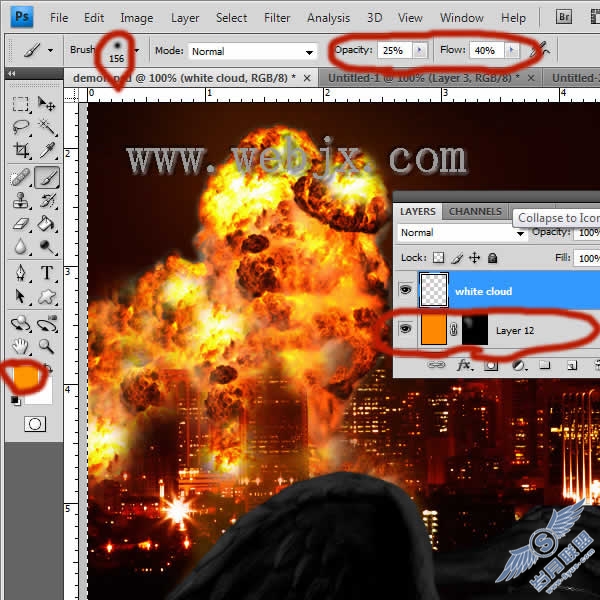The width and height of the screenshot is (600, 600).
Task: Select the Crop tool
Action: 21,150
